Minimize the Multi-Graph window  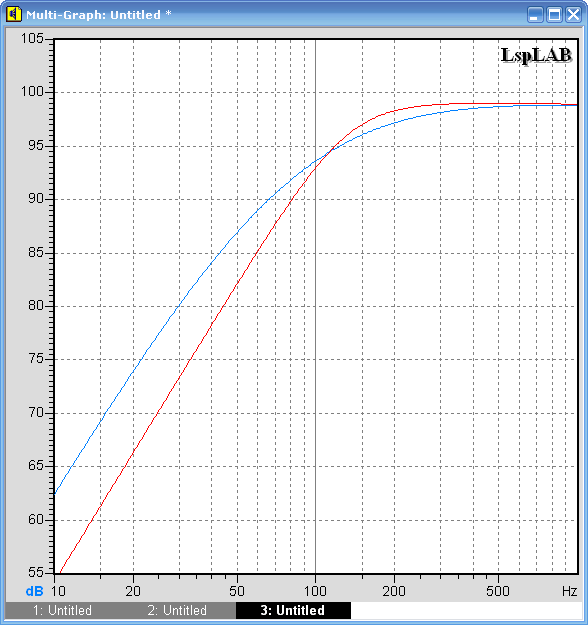coord(535,15)
